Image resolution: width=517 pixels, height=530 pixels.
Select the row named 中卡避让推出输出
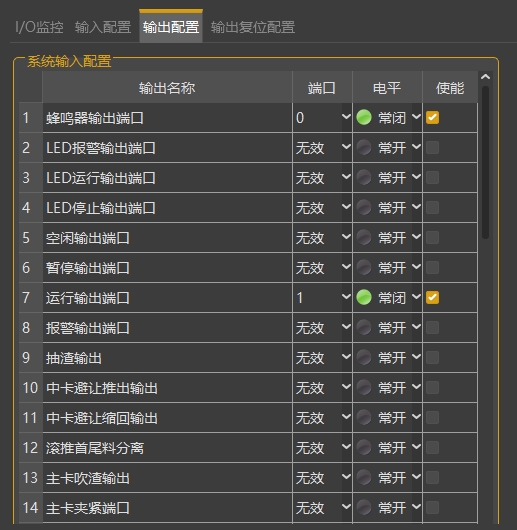248,387
